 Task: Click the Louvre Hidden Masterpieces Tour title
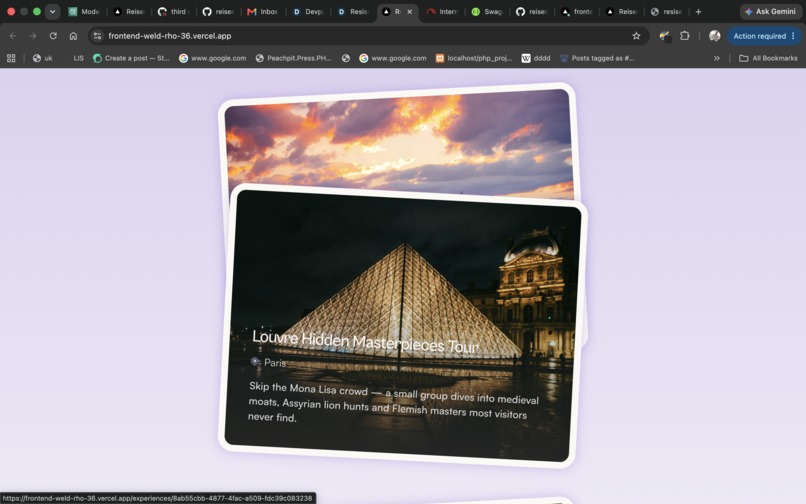[365, 342]
